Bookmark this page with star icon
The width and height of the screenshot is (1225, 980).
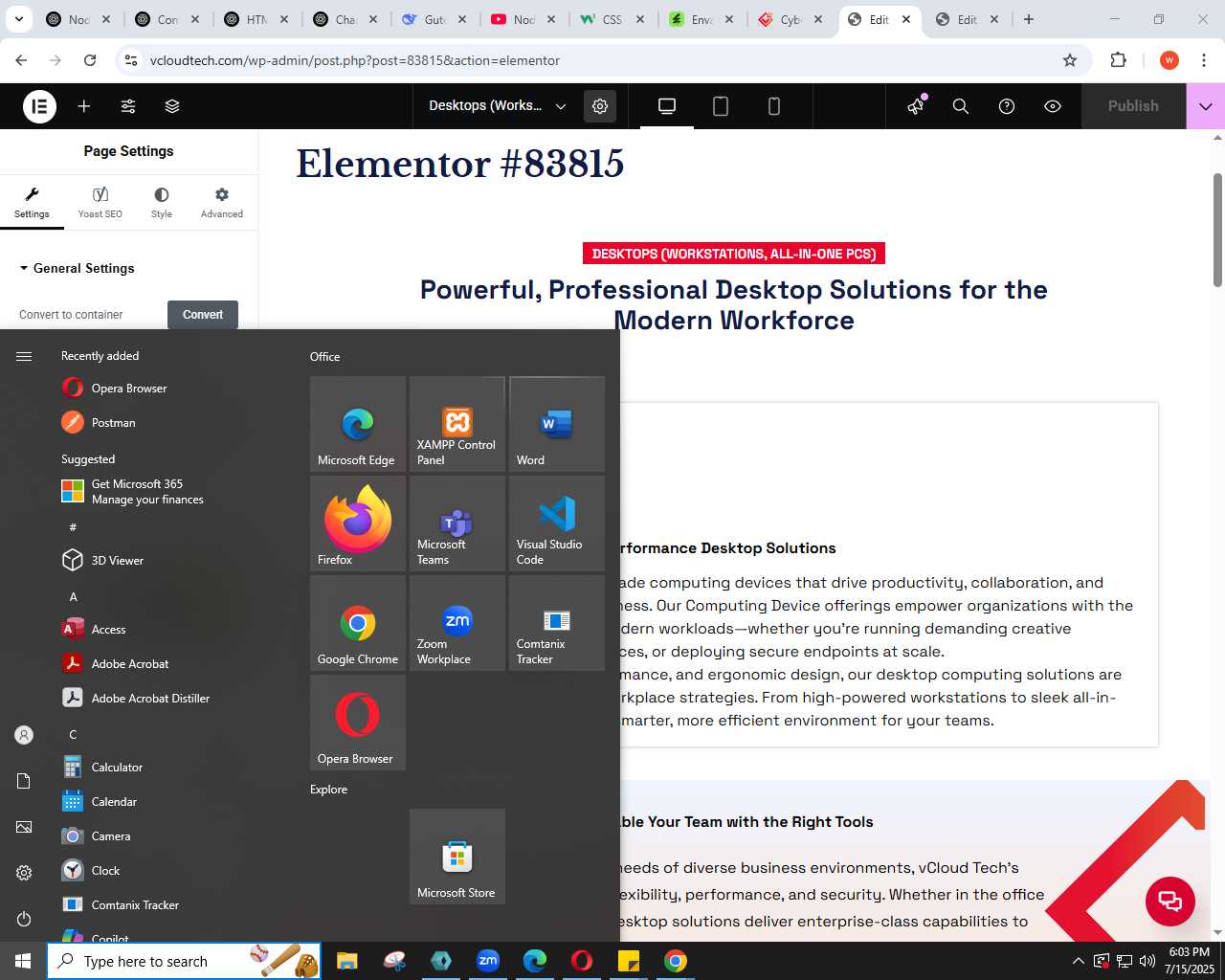(x=1070, y=60)
